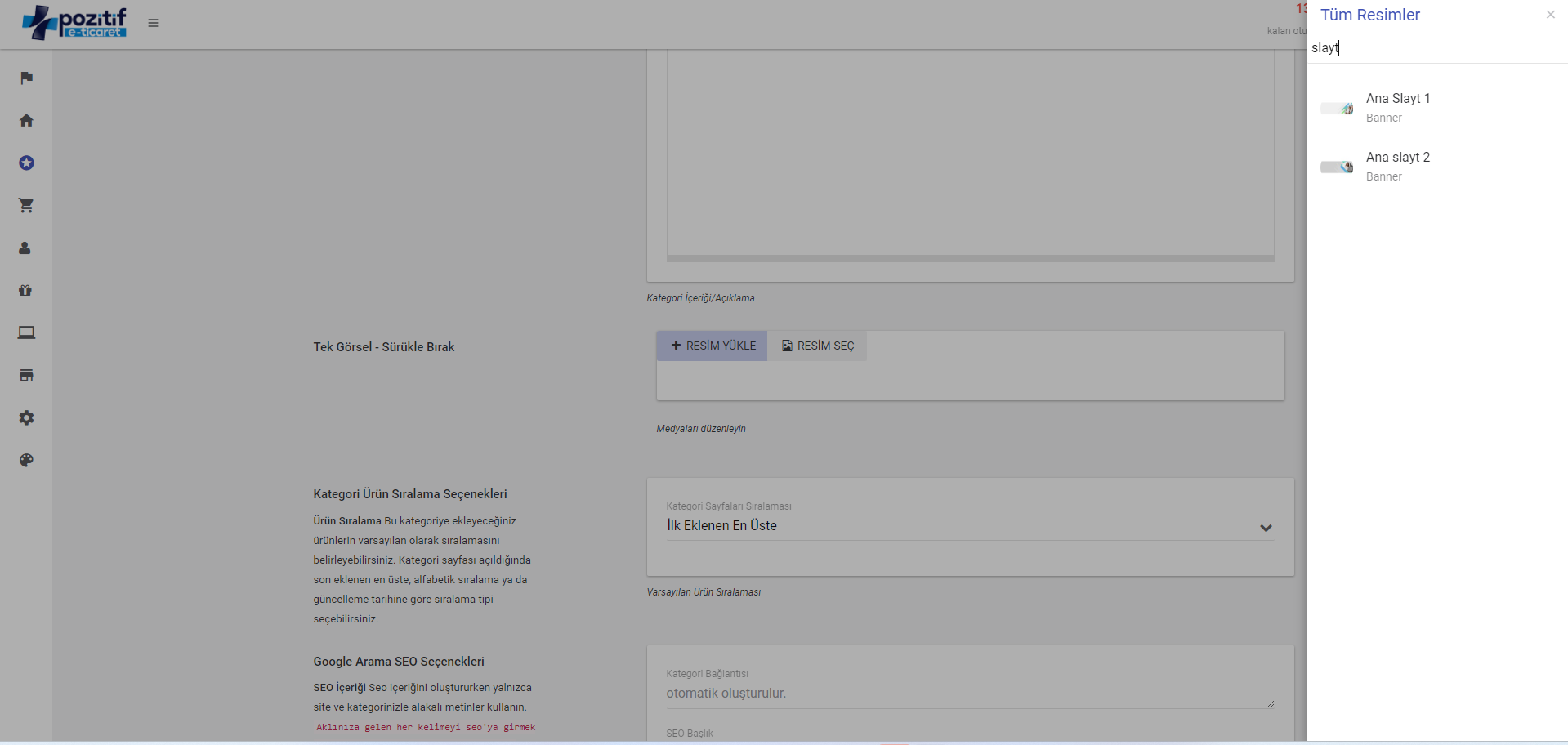1568x745 pixels.
Task: Click the Ana Slayt 1 thumbnail image
Action: 1337,108
